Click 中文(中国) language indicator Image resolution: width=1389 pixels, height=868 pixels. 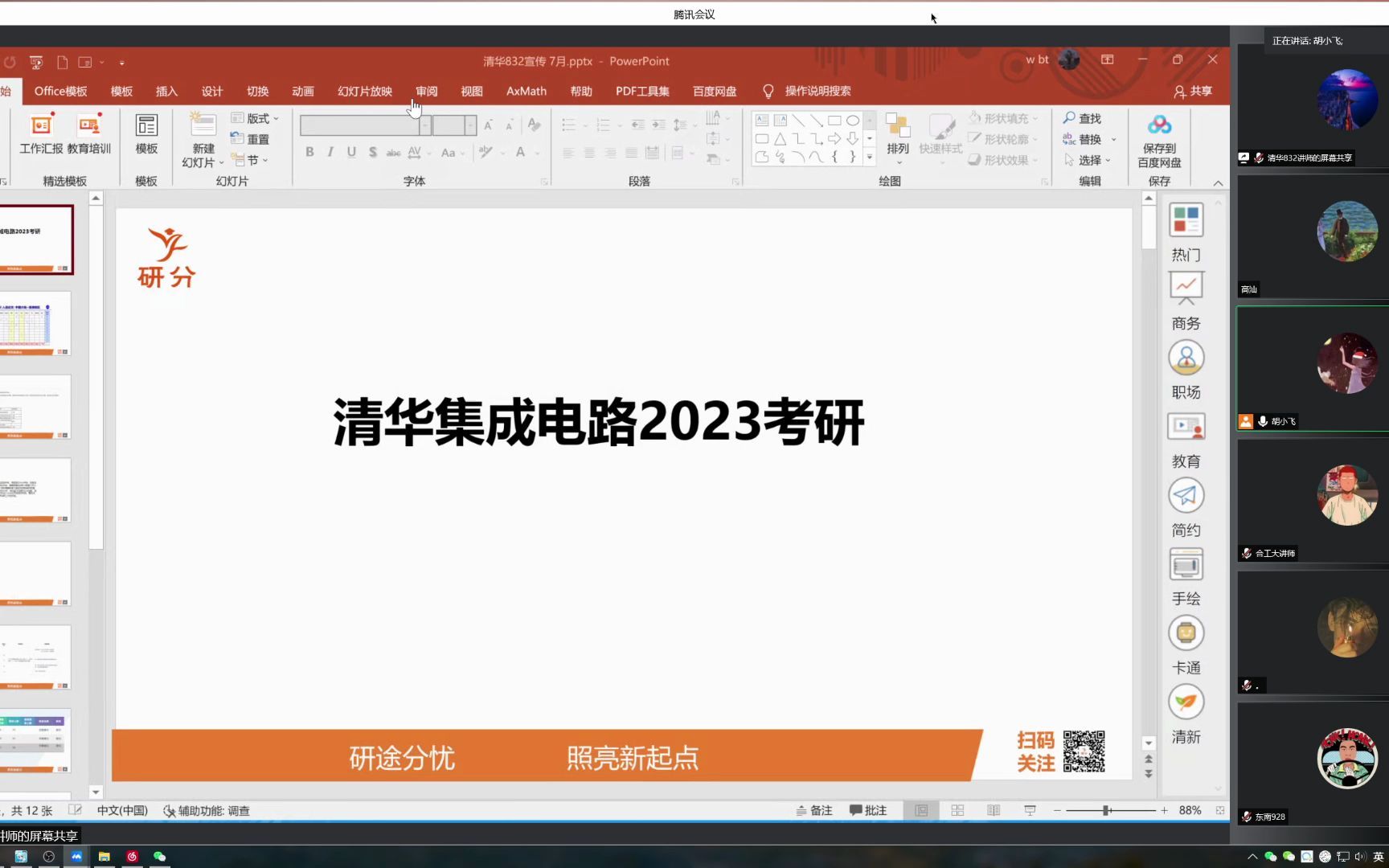tap(122, 810)
